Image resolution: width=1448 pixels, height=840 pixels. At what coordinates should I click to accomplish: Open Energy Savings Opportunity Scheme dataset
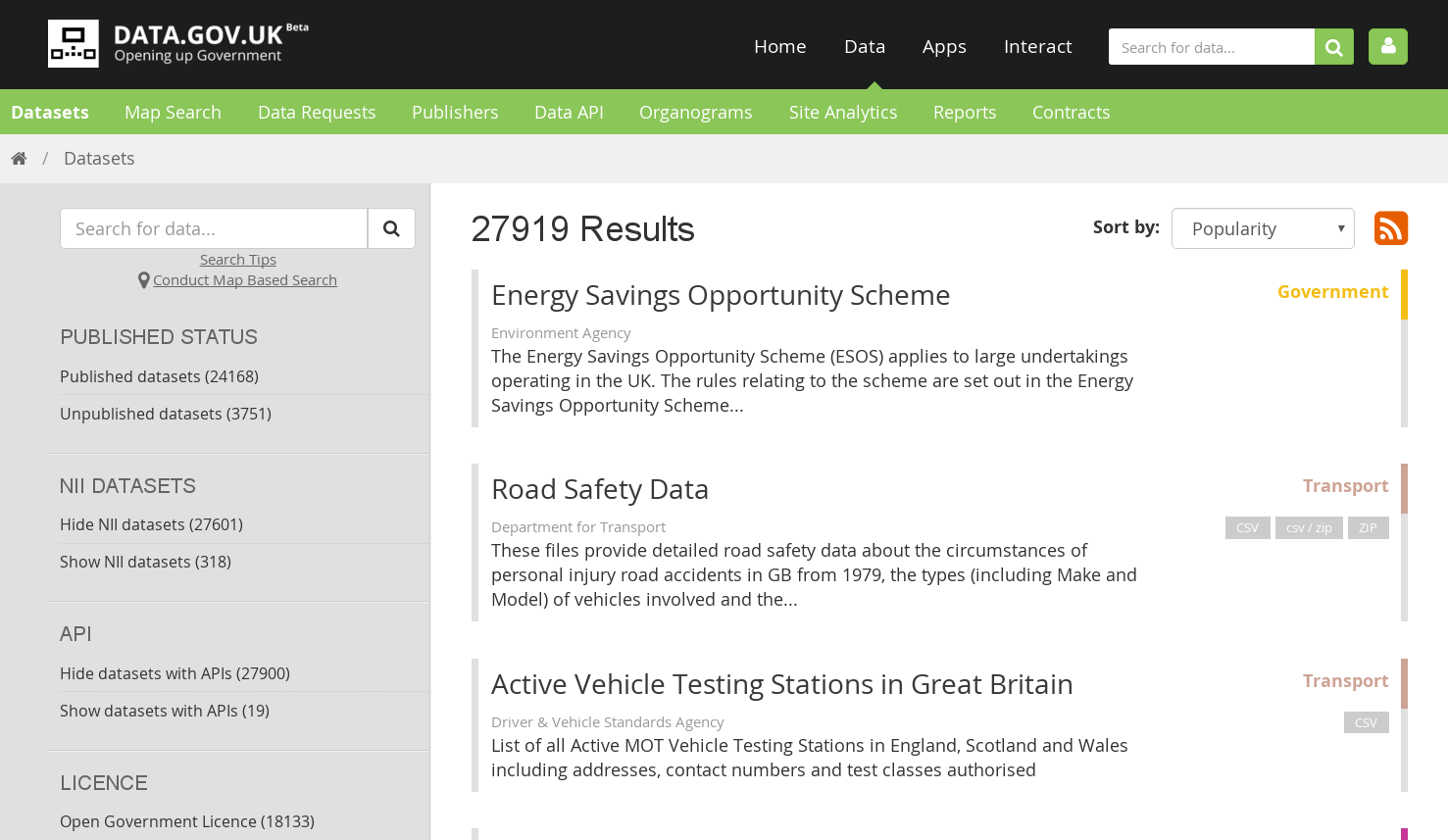tap(721, 295)
